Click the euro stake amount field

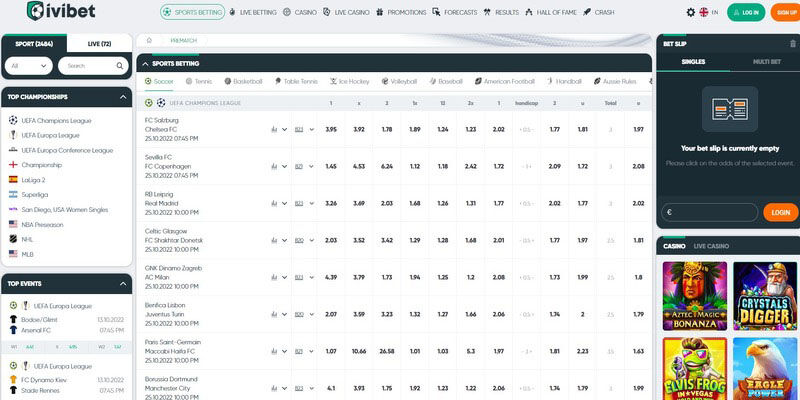710,212
